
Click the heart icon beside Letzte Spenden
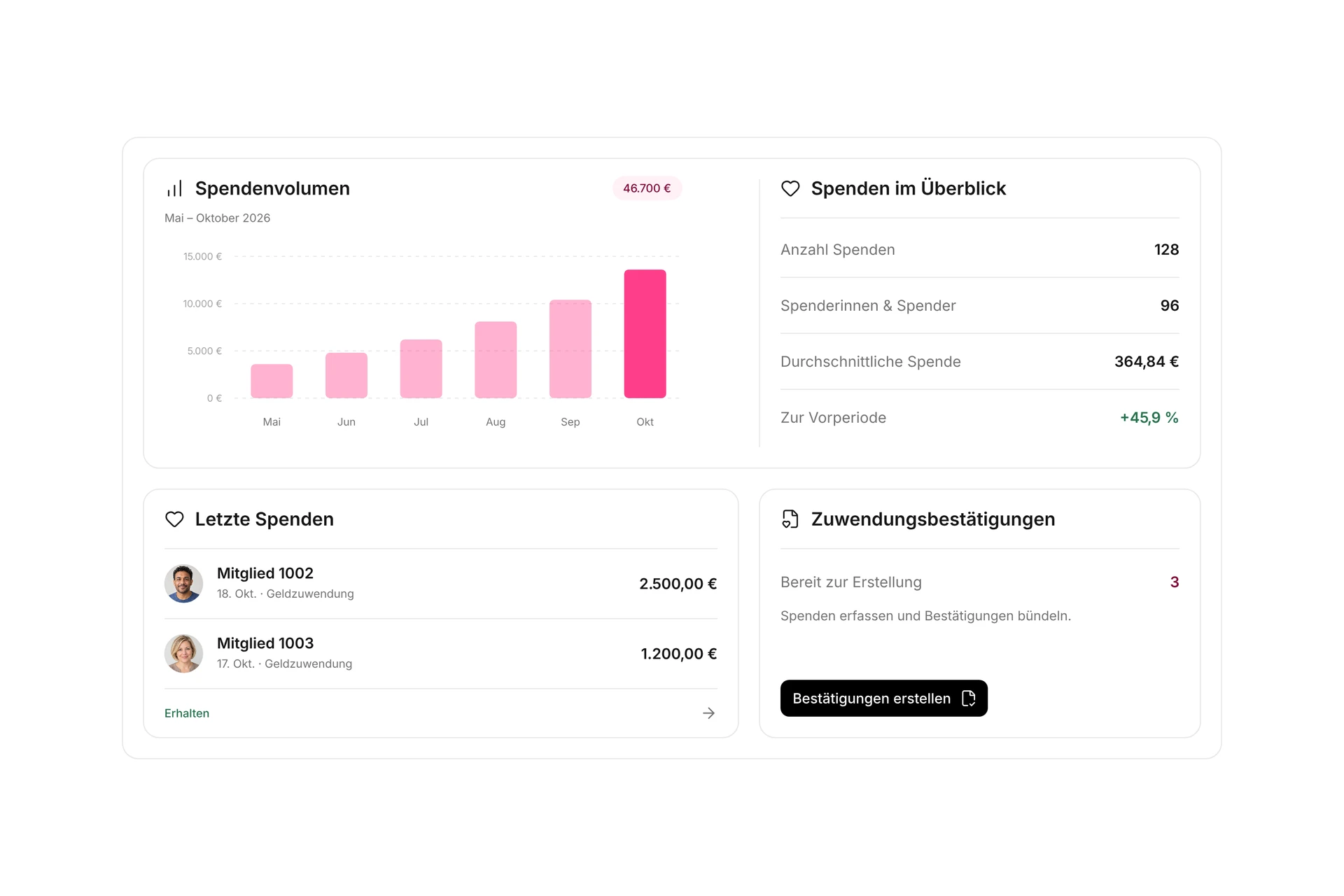click(x=174, y=519)
